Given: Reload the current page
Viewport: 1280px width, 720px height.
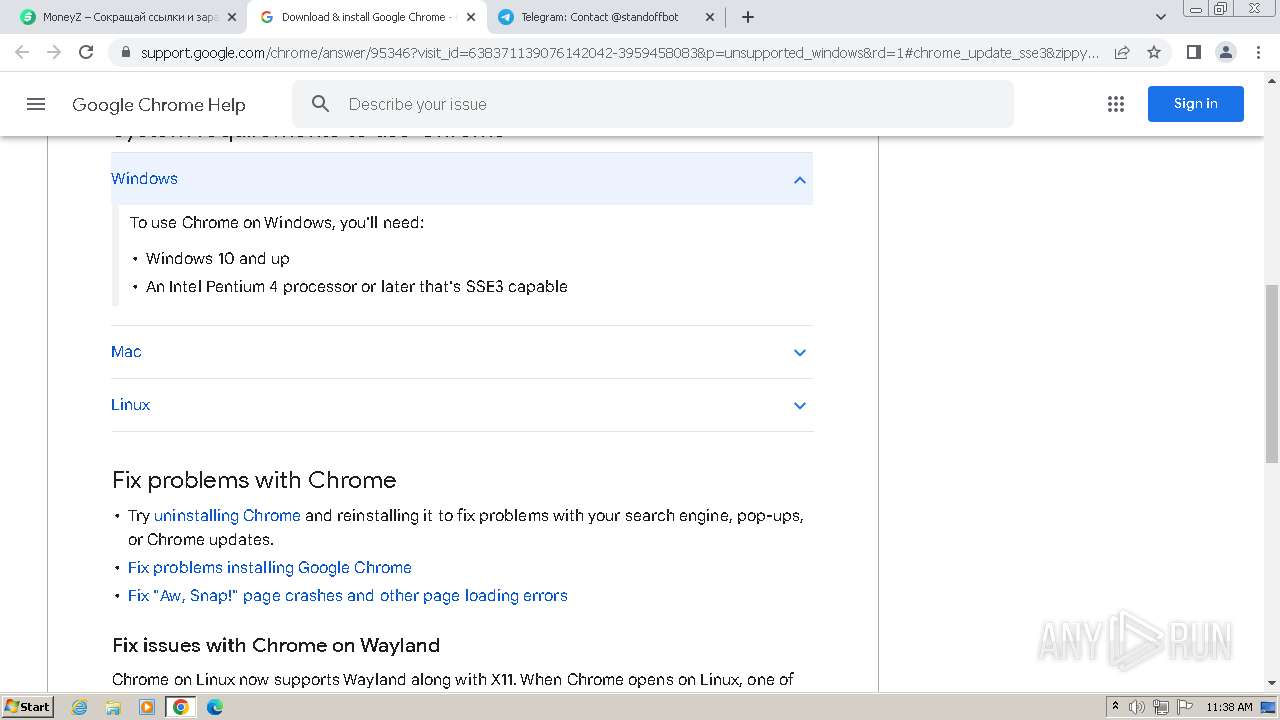Looking at the screenshot, I should pyautogui.click(x=86, y=52).
